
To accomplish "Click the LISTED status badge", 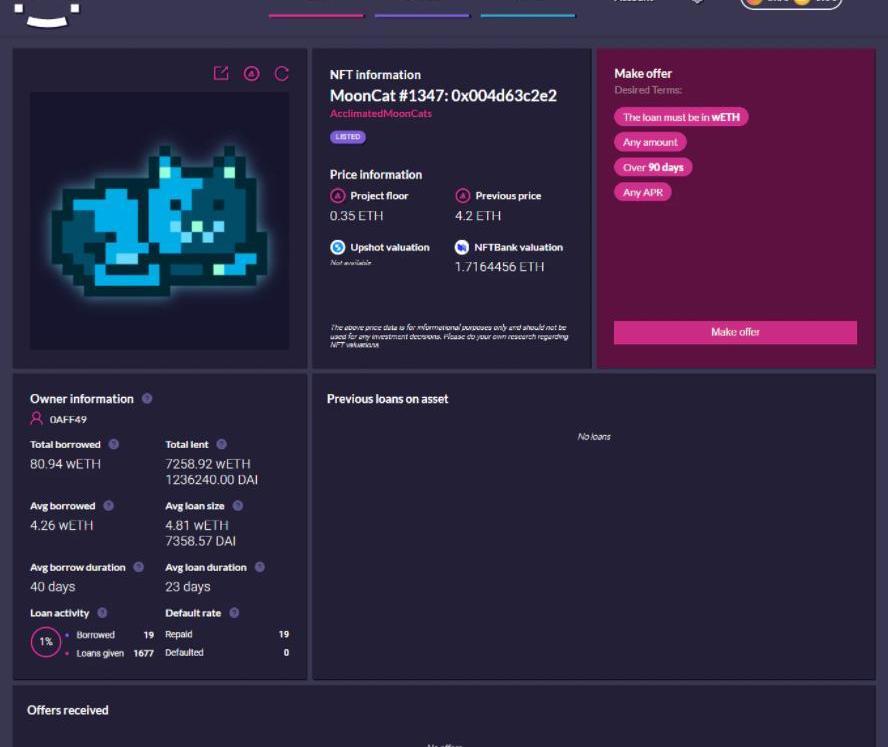I will (347, 137).
